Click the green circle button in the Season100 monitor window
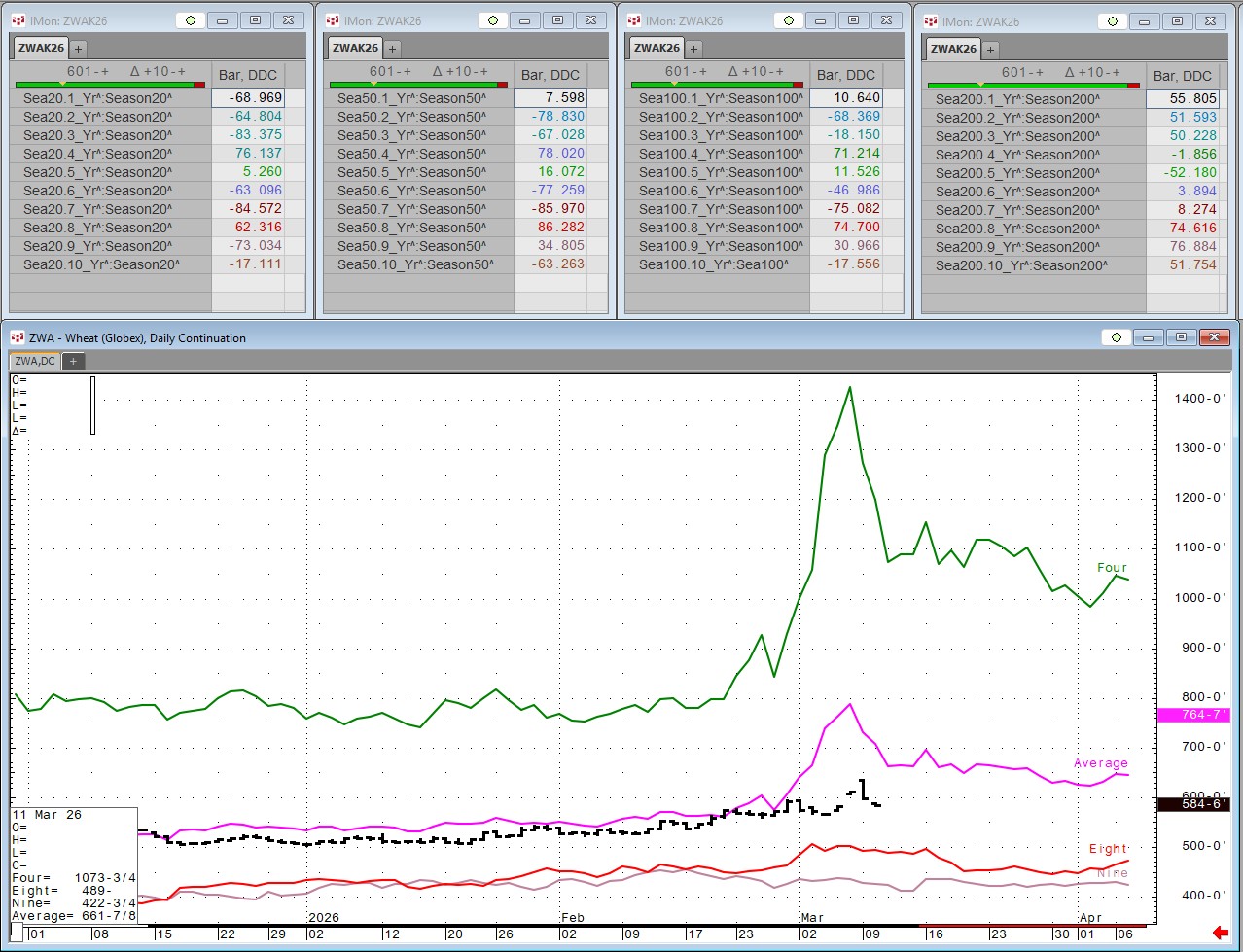 (x=789, y=20)
